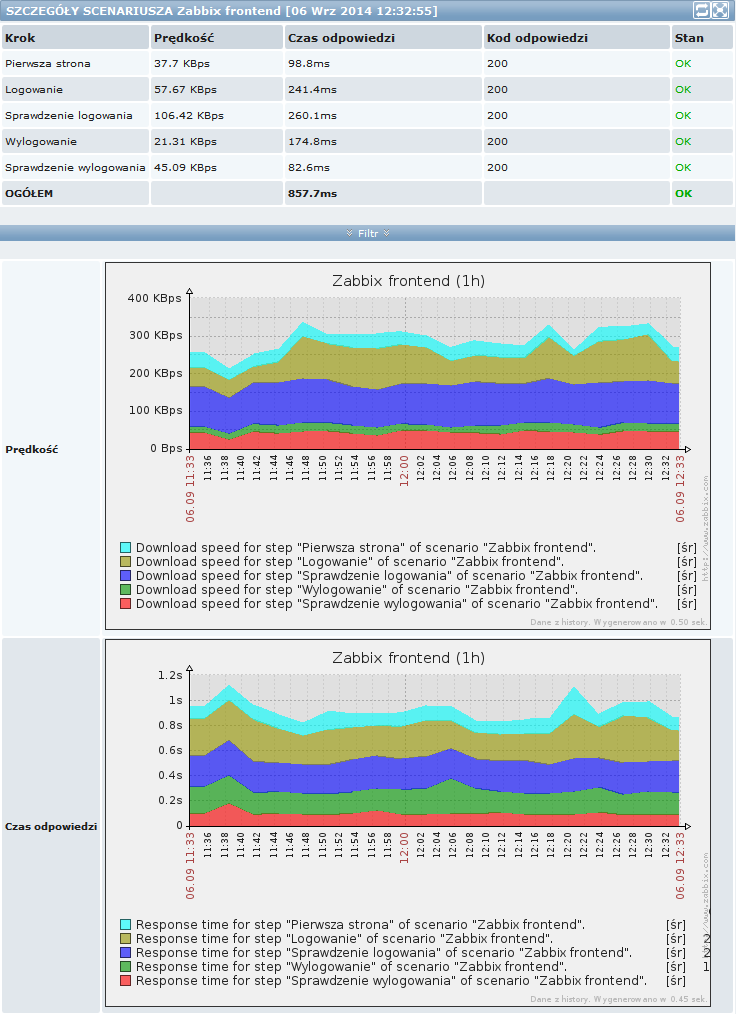Click the 260.1ms response time value
Screen dimensions: 736x1014
click(x=312, y=116)
